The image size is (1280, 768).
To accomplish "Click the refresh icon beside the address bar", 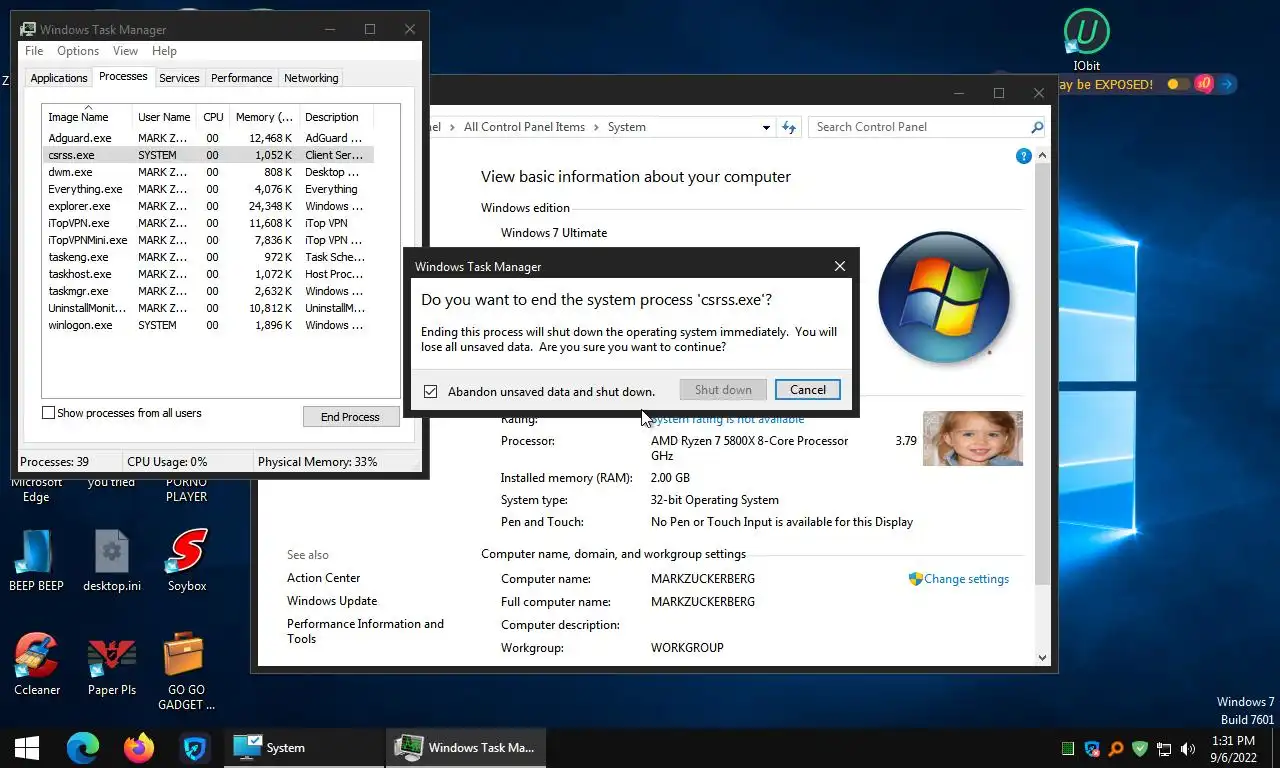I will click(x=789, y=127).
